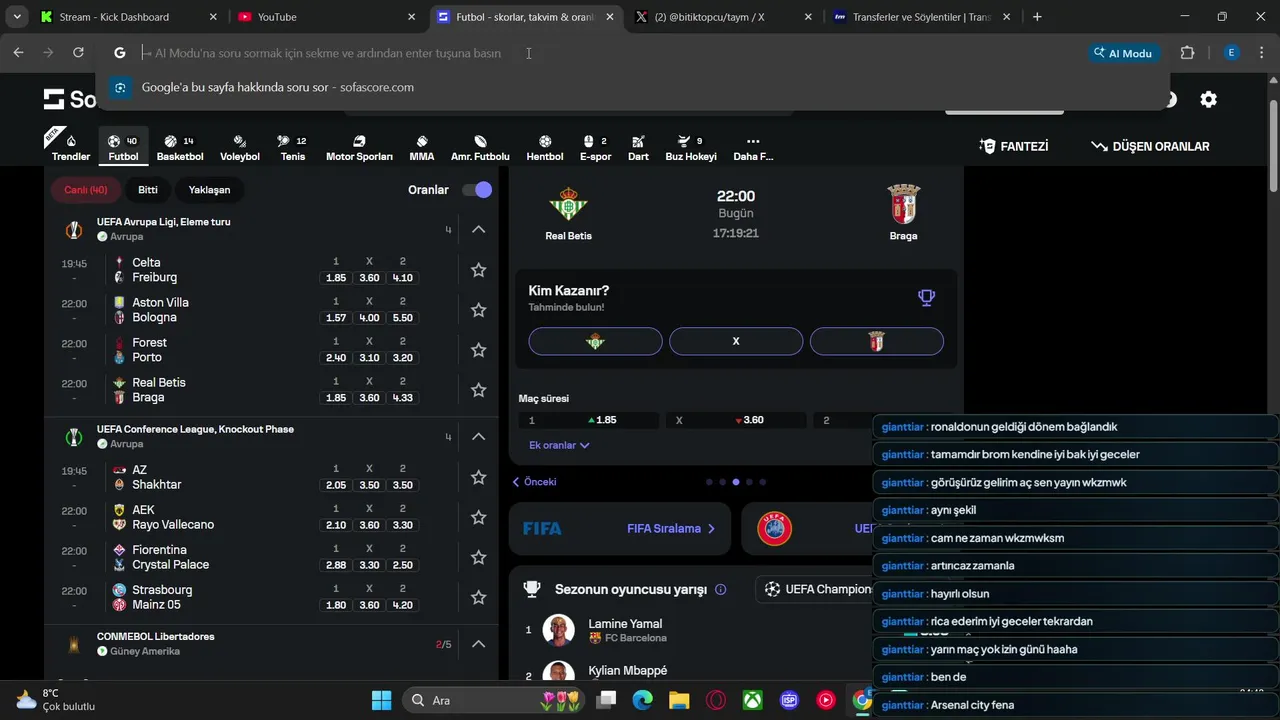Open the UEFA Champions League selector
This screenshot has height=720, width=1280.
(x=815, y=589)
